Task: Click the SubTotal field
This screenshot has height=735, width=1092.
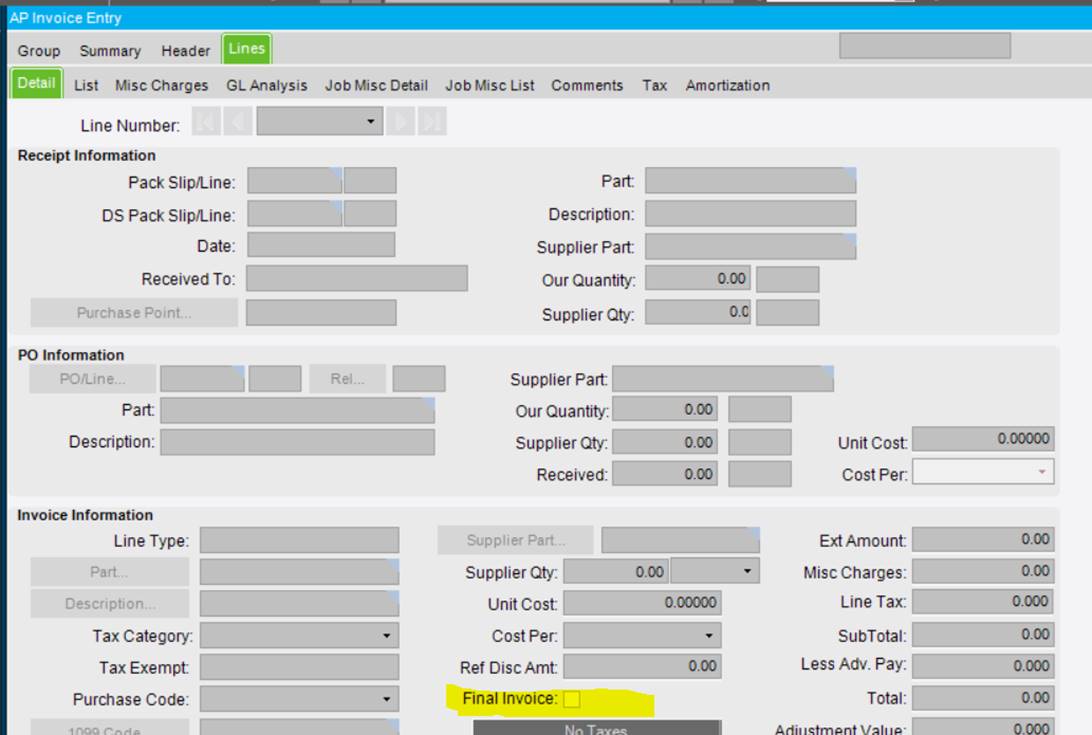Action: coord(983,634)
